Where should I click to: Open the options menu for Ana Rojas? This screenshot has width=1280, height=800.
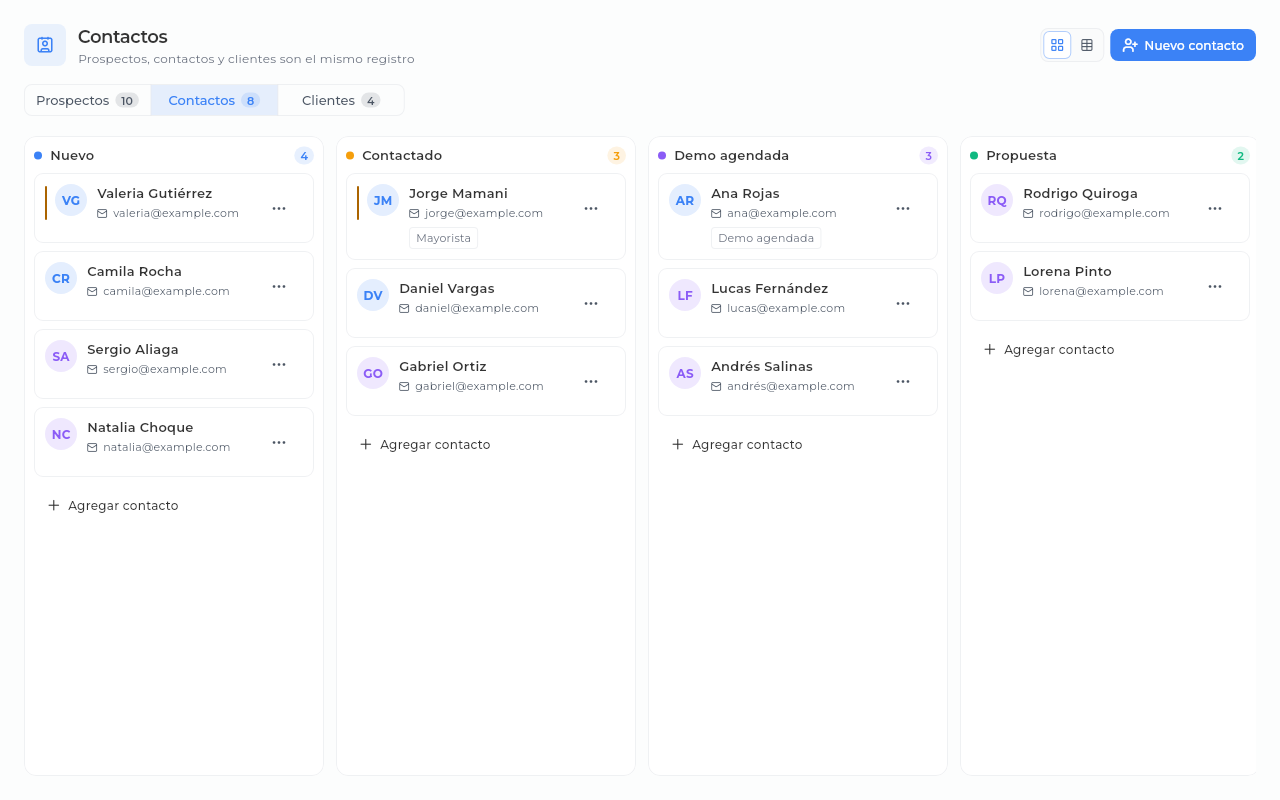click(x=903, y=208)
